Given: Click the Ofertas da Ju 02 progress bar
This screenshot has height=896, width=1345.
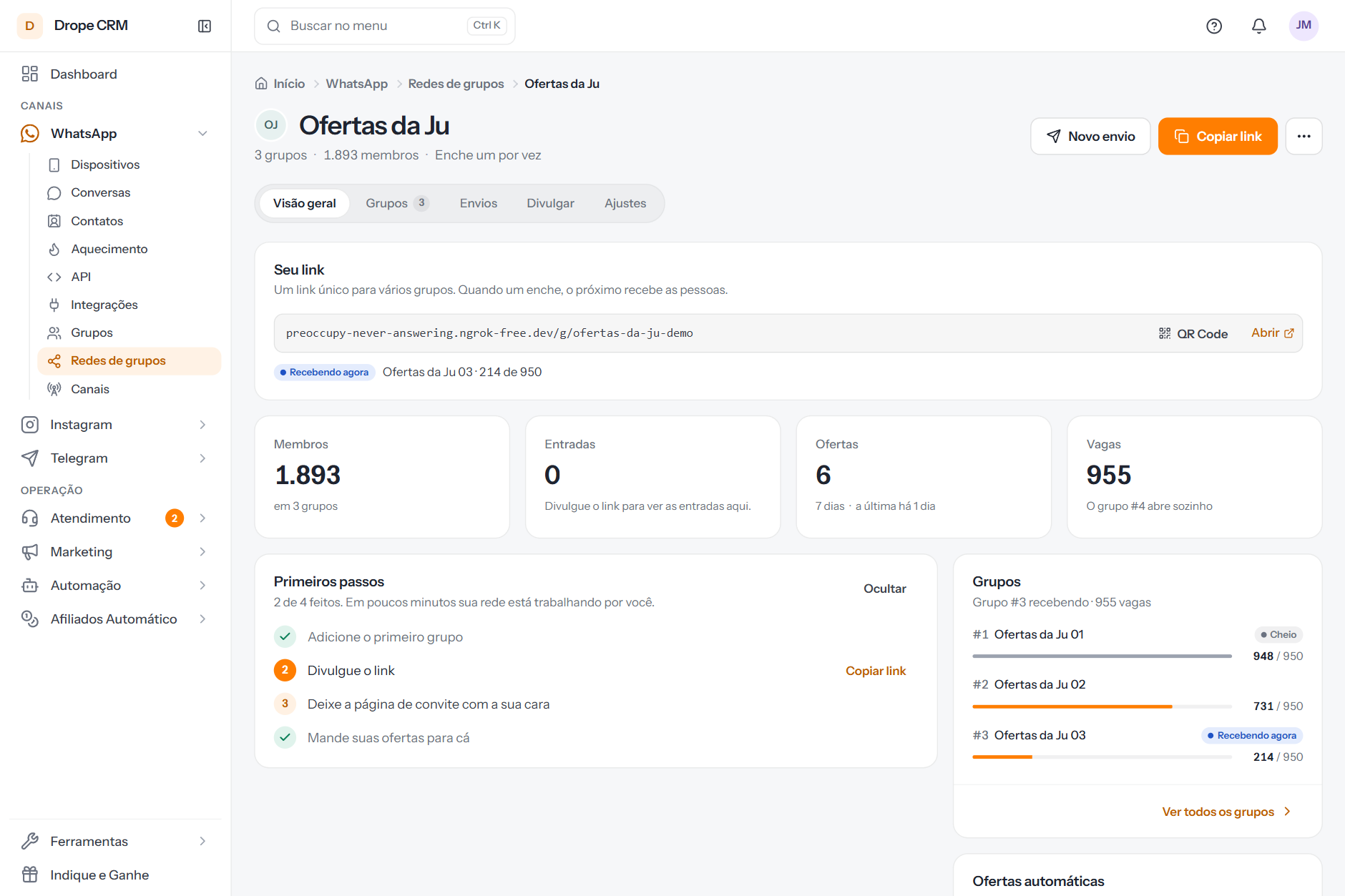Looking at the screenshot, I should [1102, 707].
